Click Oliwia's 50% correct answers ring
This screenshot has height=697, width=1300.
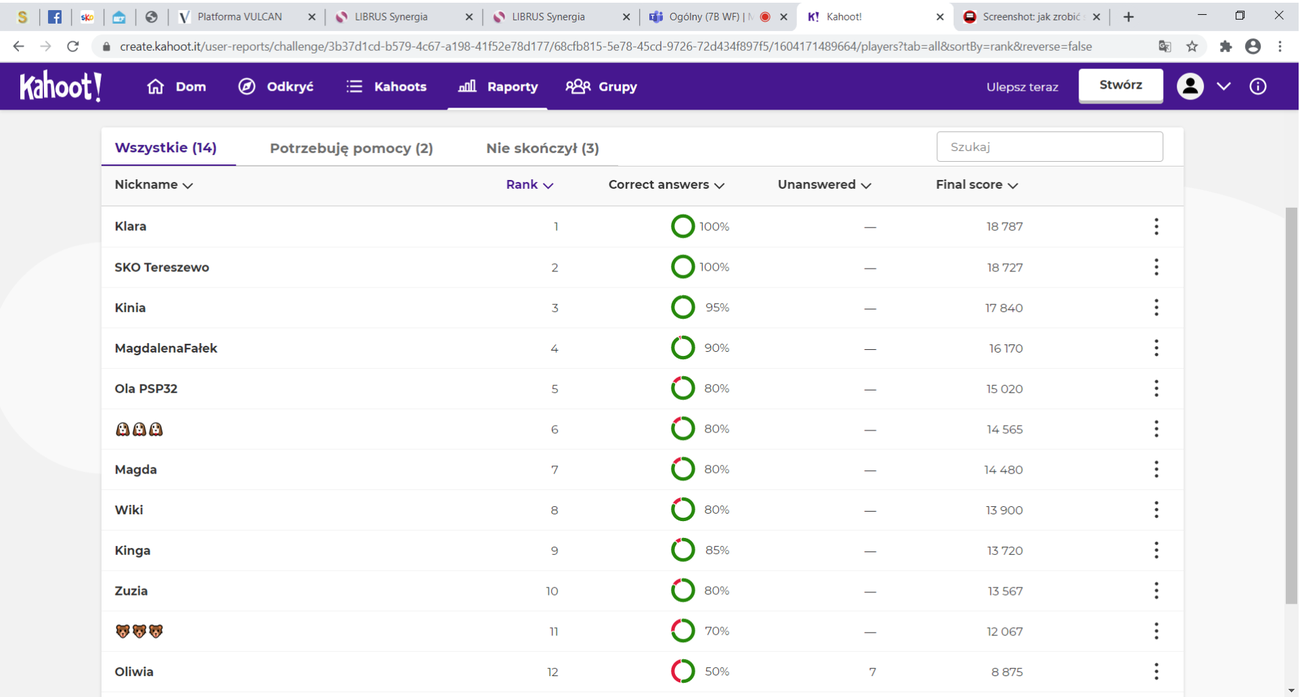tap(683, 672)
